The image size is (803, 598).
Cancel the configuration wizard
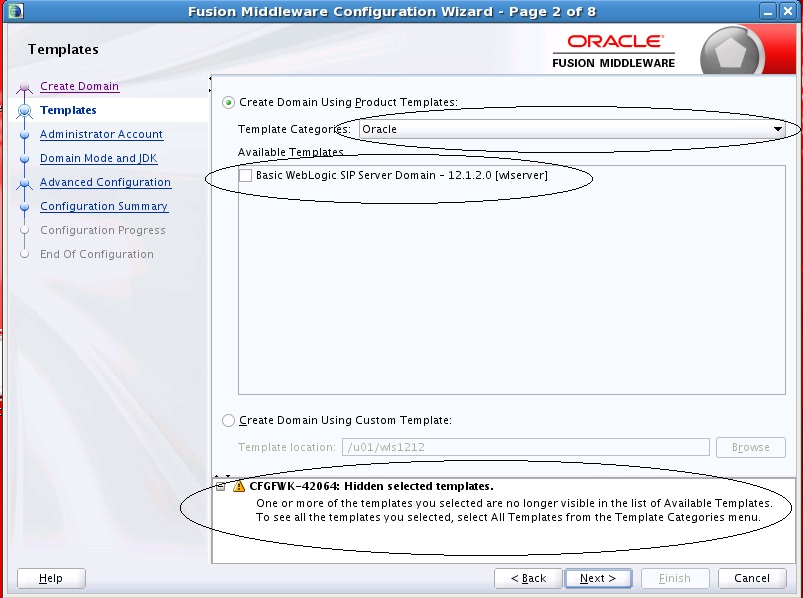point(752,579)
